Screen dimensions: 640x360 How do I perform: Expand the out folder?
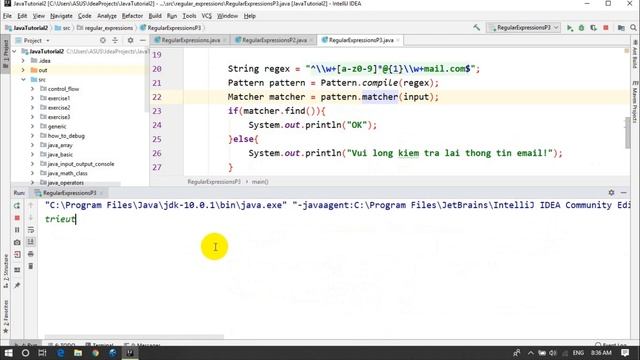click(x=23, y=70)
